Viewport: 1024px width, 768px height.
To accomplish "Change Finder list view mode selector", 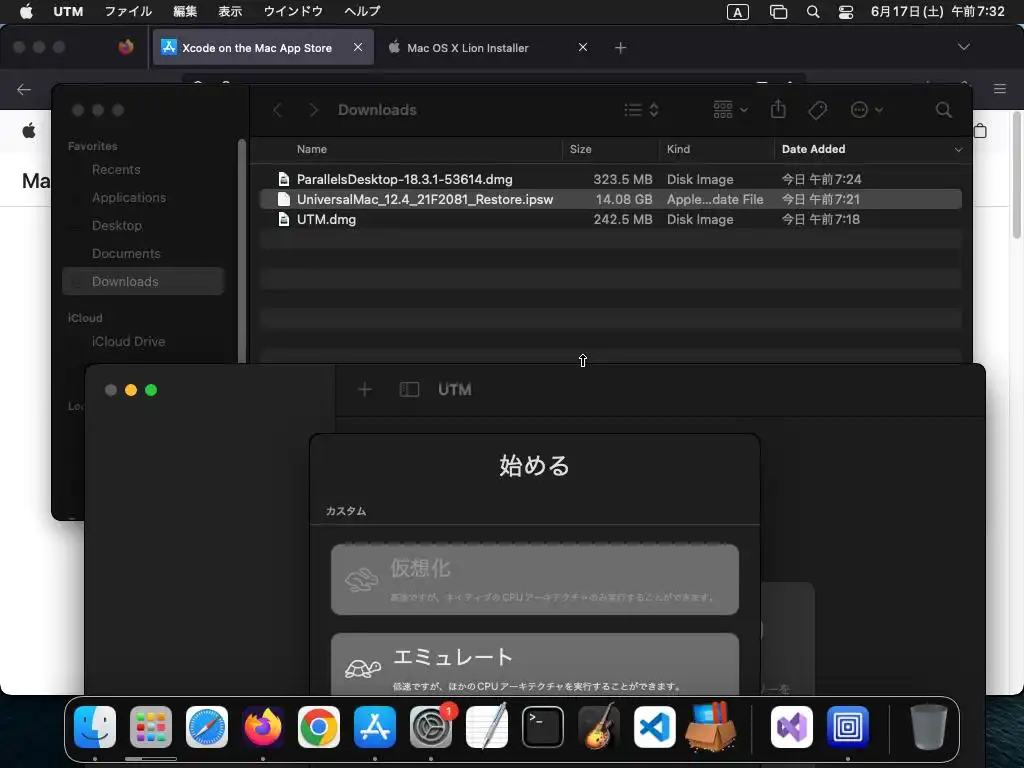I will pyautogui.click(x=641, y=110).
